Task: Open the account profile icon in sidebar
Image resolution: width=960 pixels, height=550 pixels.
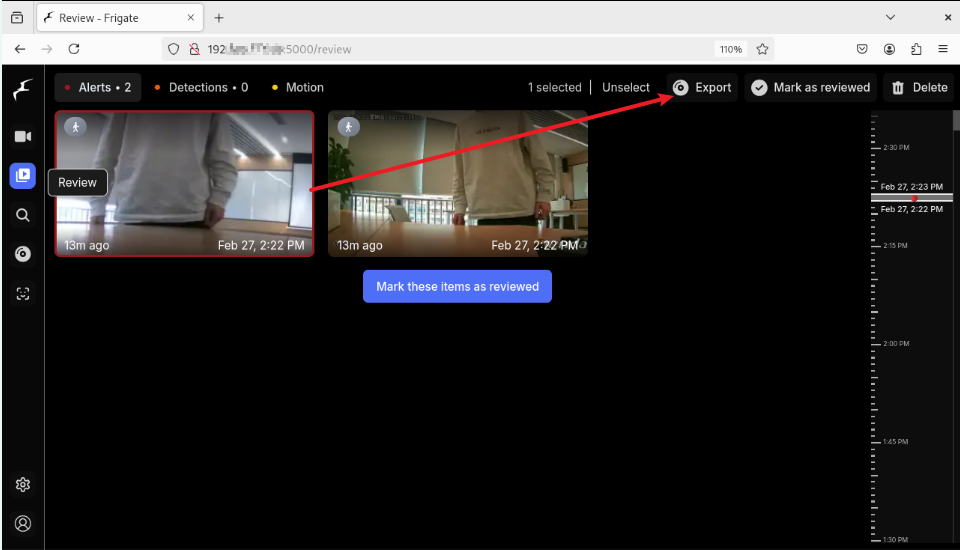Action: pos(22,523)
